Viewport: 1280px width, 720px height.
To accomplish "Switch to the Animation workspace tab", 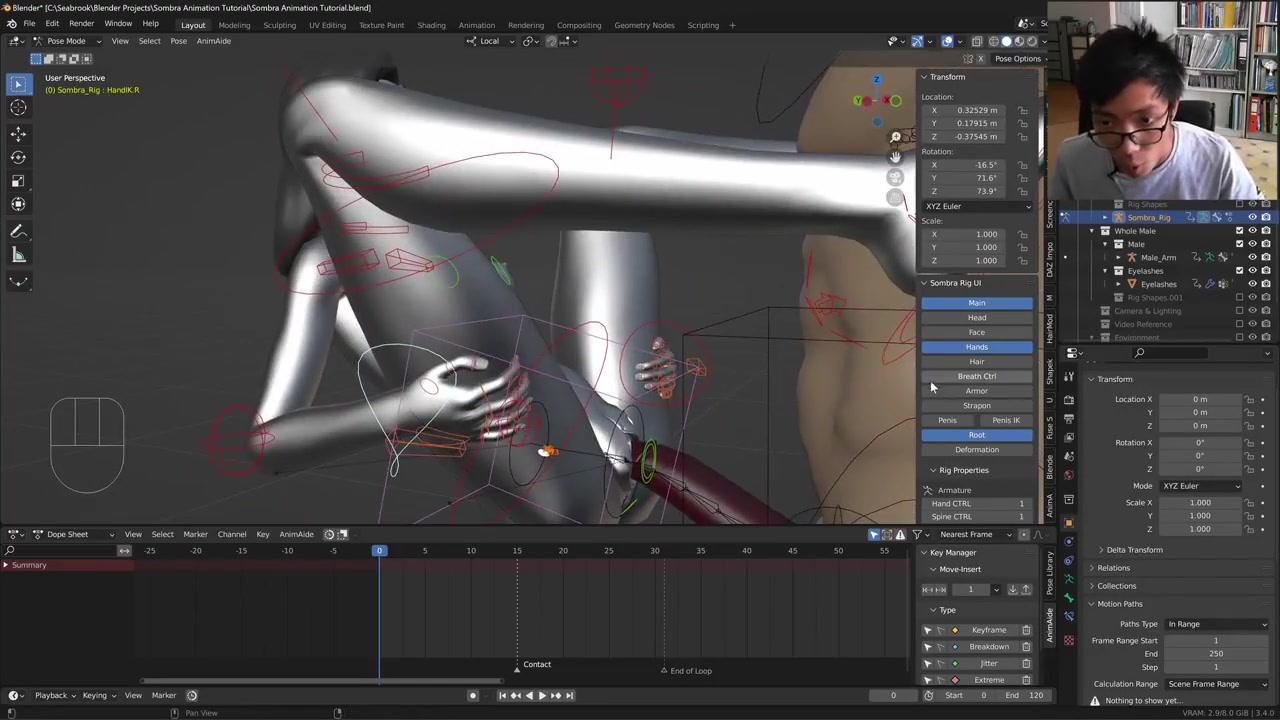I will 476,25.
